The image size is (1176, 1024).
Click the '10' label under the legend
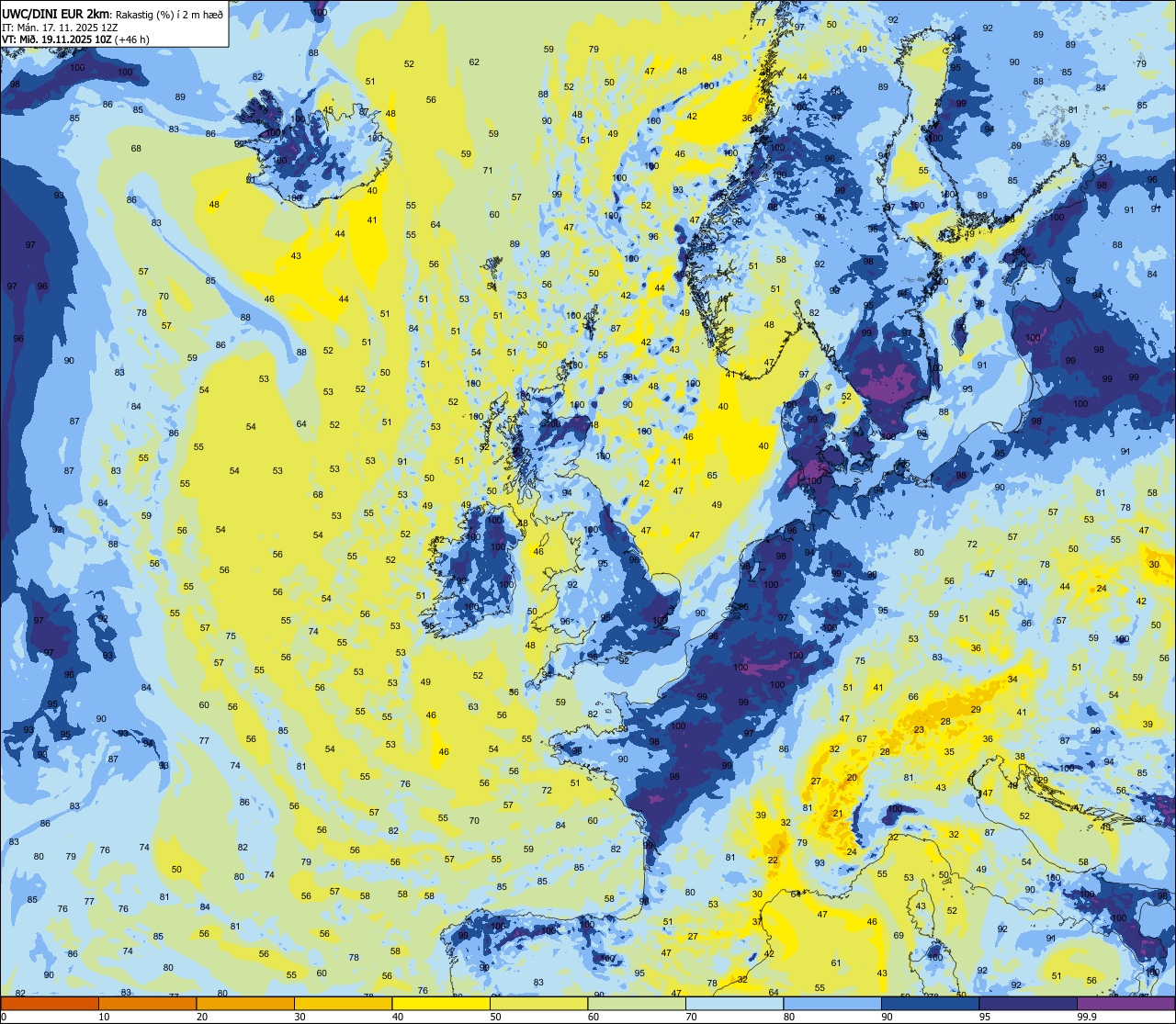coord(104,1017)
